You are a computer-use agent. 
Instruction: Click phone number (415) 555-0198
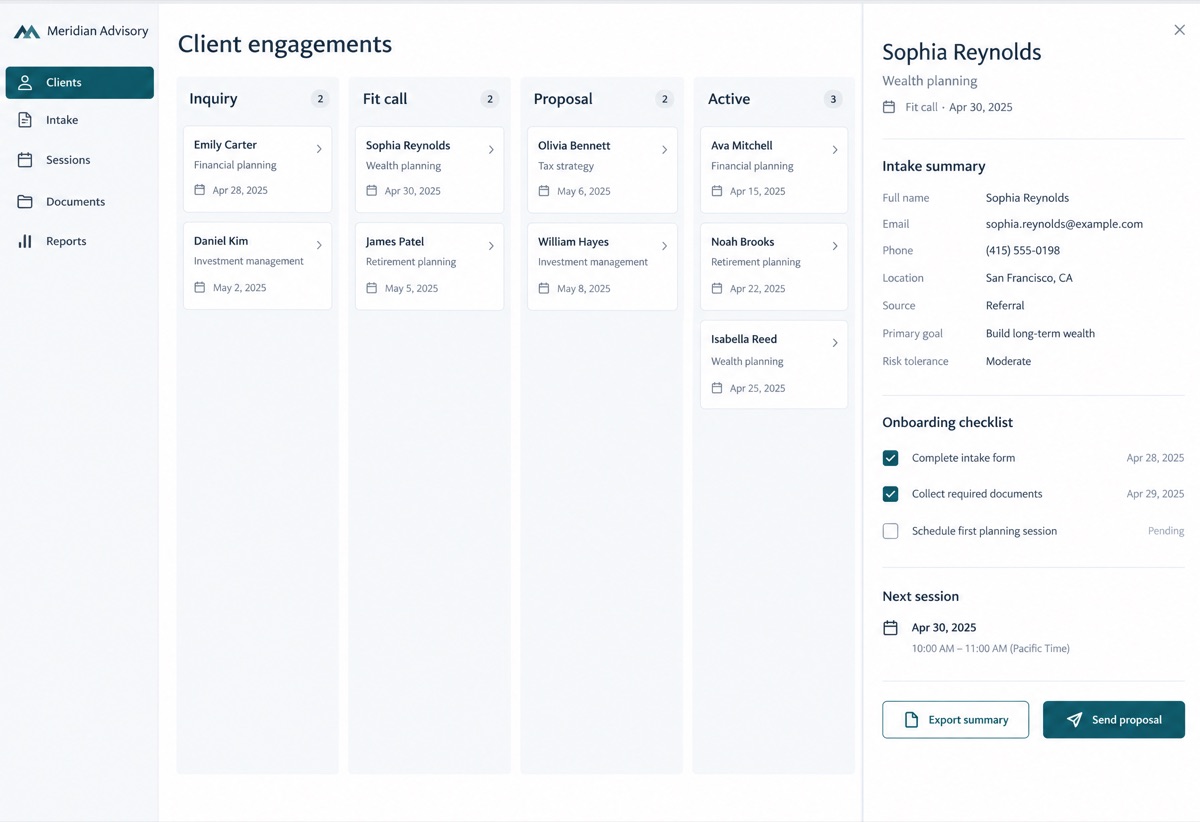click(1023, 251)
